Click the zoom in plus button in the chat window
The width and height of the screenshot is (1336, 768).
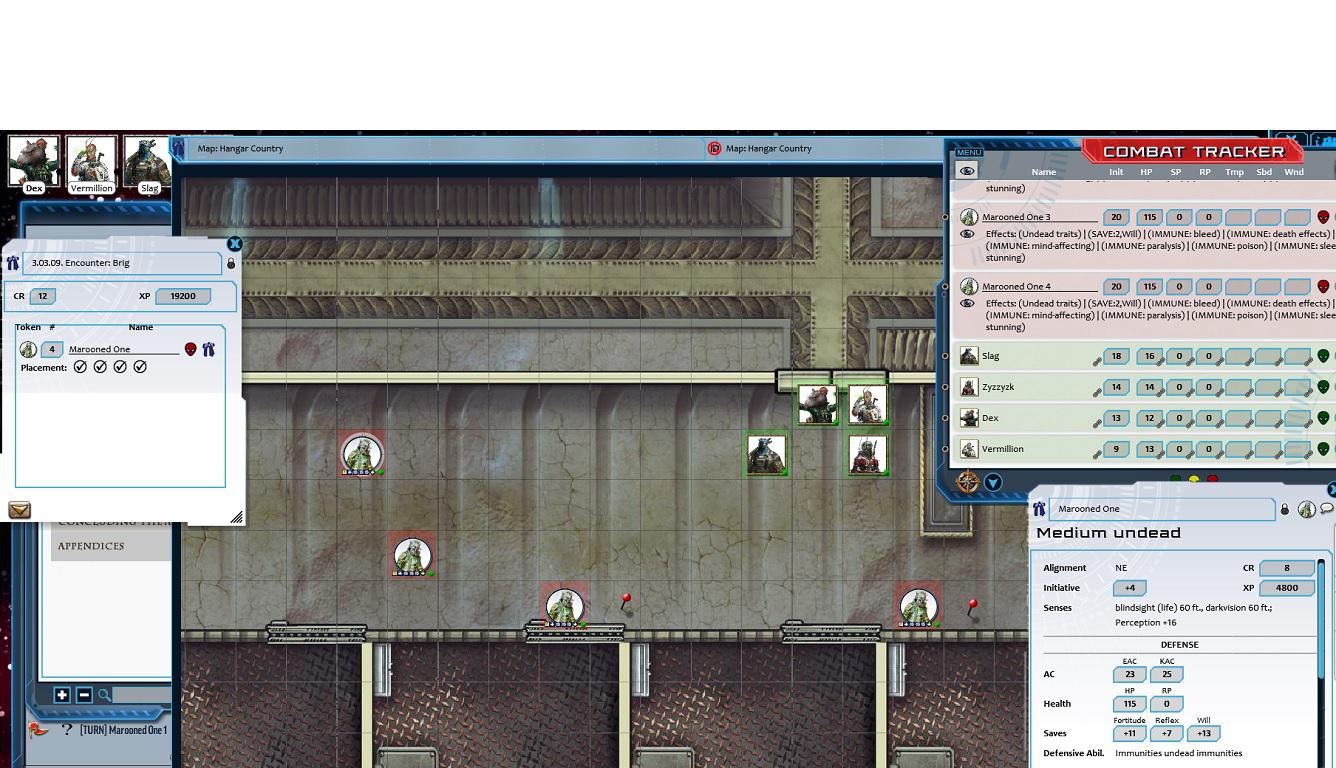coord(62,694)
